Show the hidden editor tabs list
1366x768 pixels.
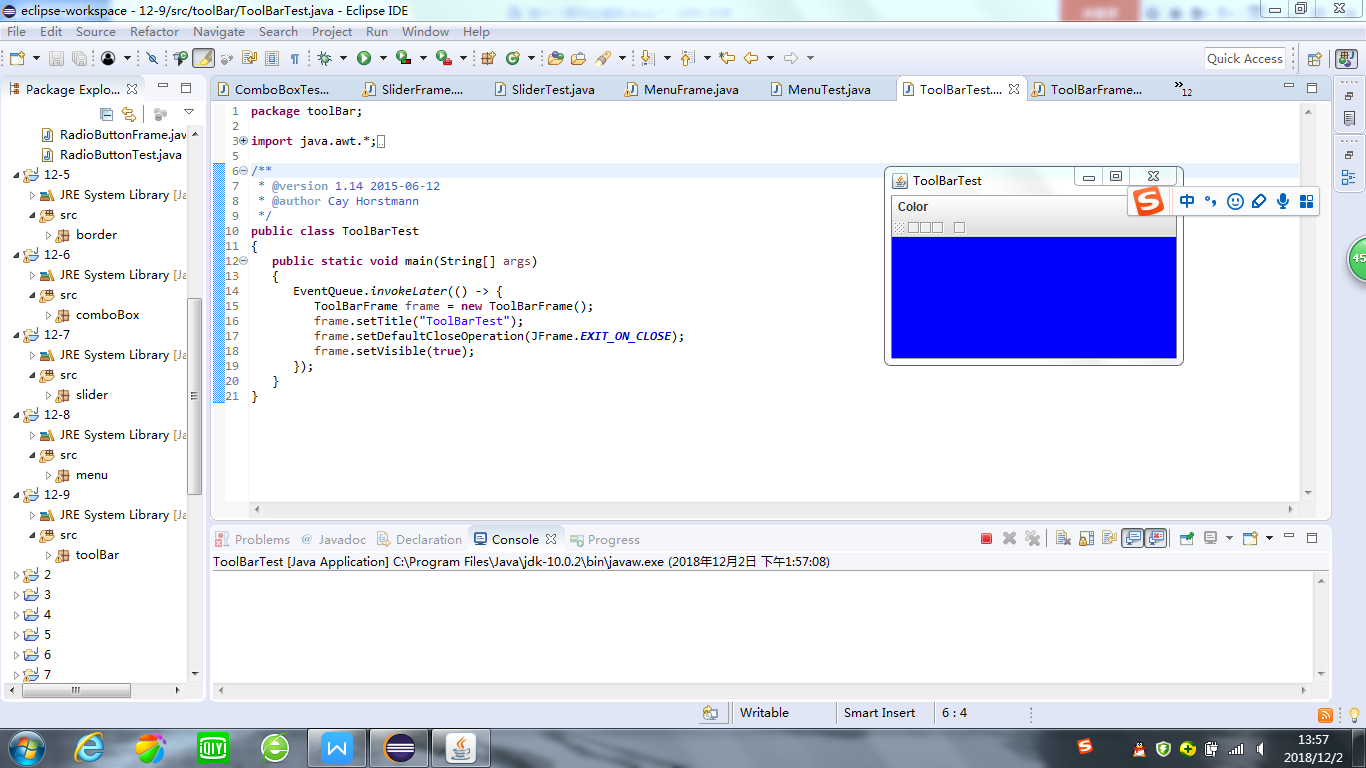(x=1183, y=88)
